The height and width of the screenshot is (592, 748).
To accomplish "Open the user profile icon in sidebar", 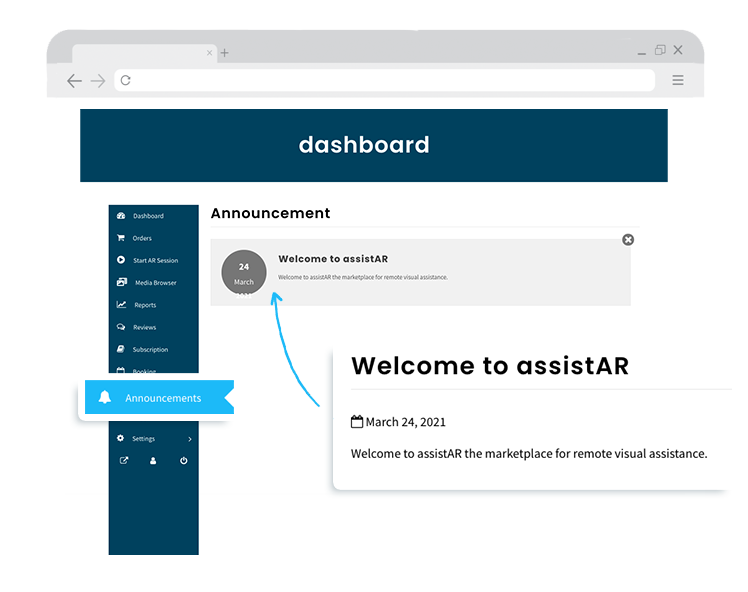I will pyautogui.click(x=153, y=460).
